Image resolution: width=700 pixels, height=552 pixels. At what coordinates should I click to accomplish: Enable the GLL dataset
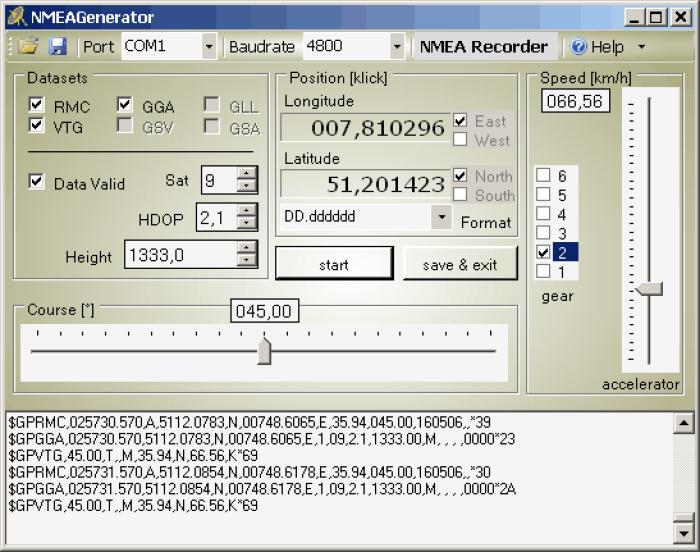tap(211, 105)
